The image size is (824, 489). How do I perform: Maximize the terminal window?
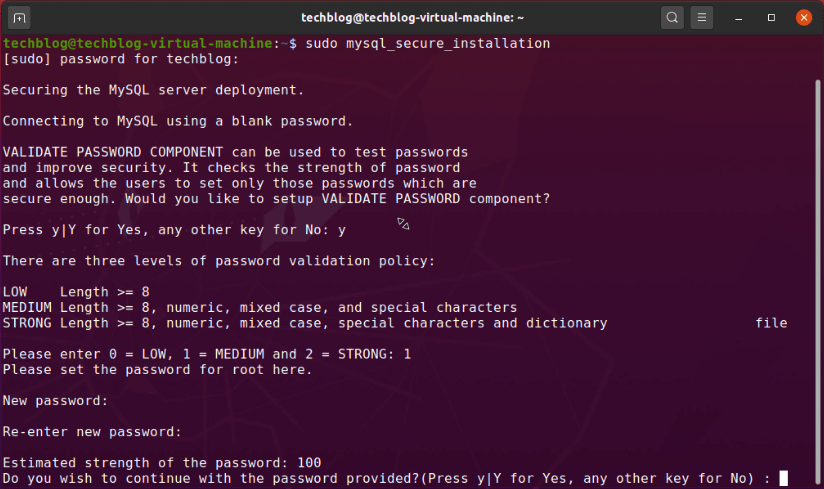click(x=771, y=18)
